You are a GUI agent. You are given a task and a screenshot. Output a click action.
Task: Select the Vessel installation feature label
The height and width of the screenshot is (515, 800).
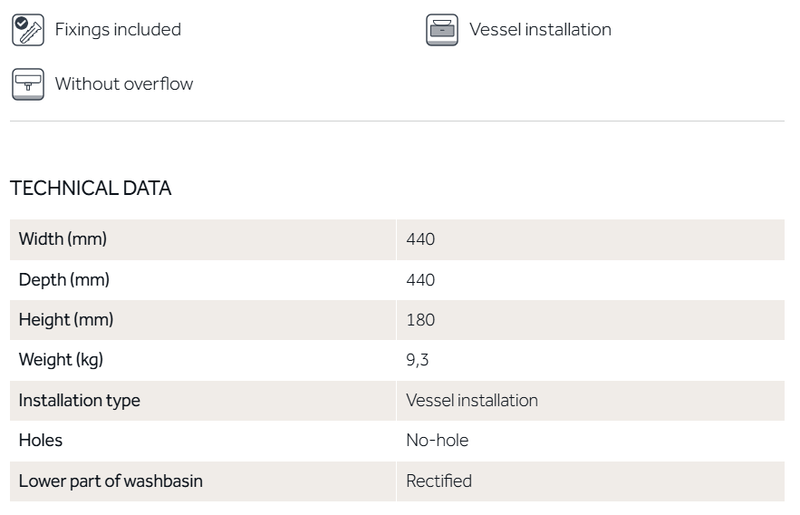[x=540, y=30]
